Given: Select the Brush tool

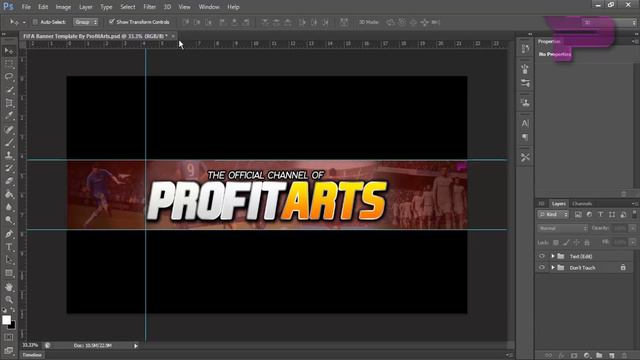Looking at the screenshot, I should click(9, 142).
